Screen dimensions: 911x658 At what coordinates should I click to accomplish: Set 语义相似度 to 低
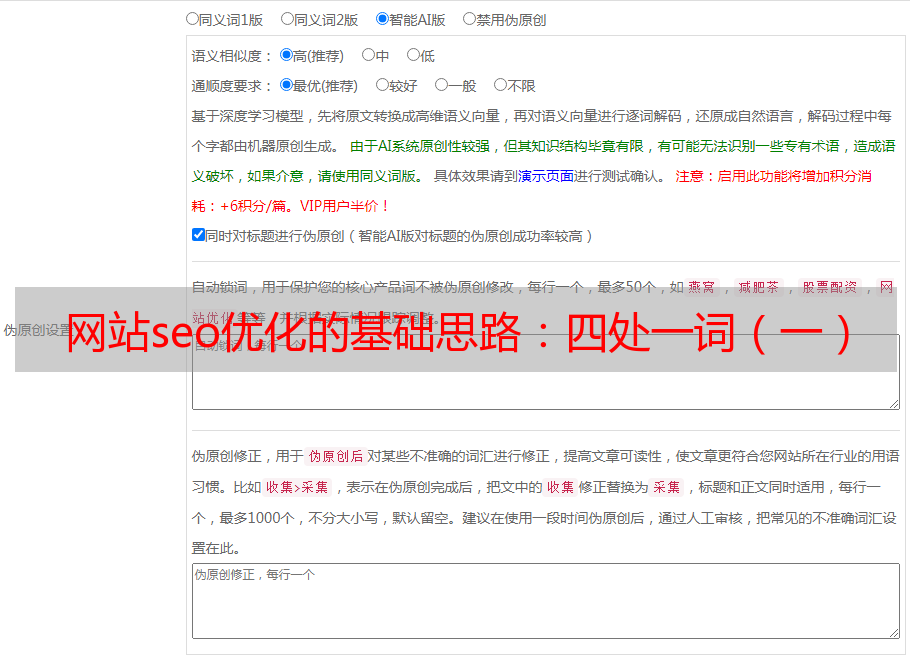413,55
